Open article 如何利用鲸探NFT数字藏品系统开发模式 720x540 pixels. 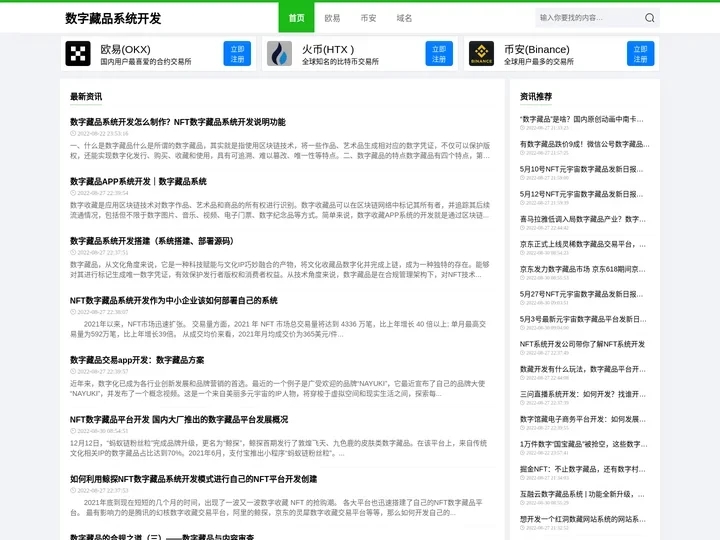pos(193,479)
